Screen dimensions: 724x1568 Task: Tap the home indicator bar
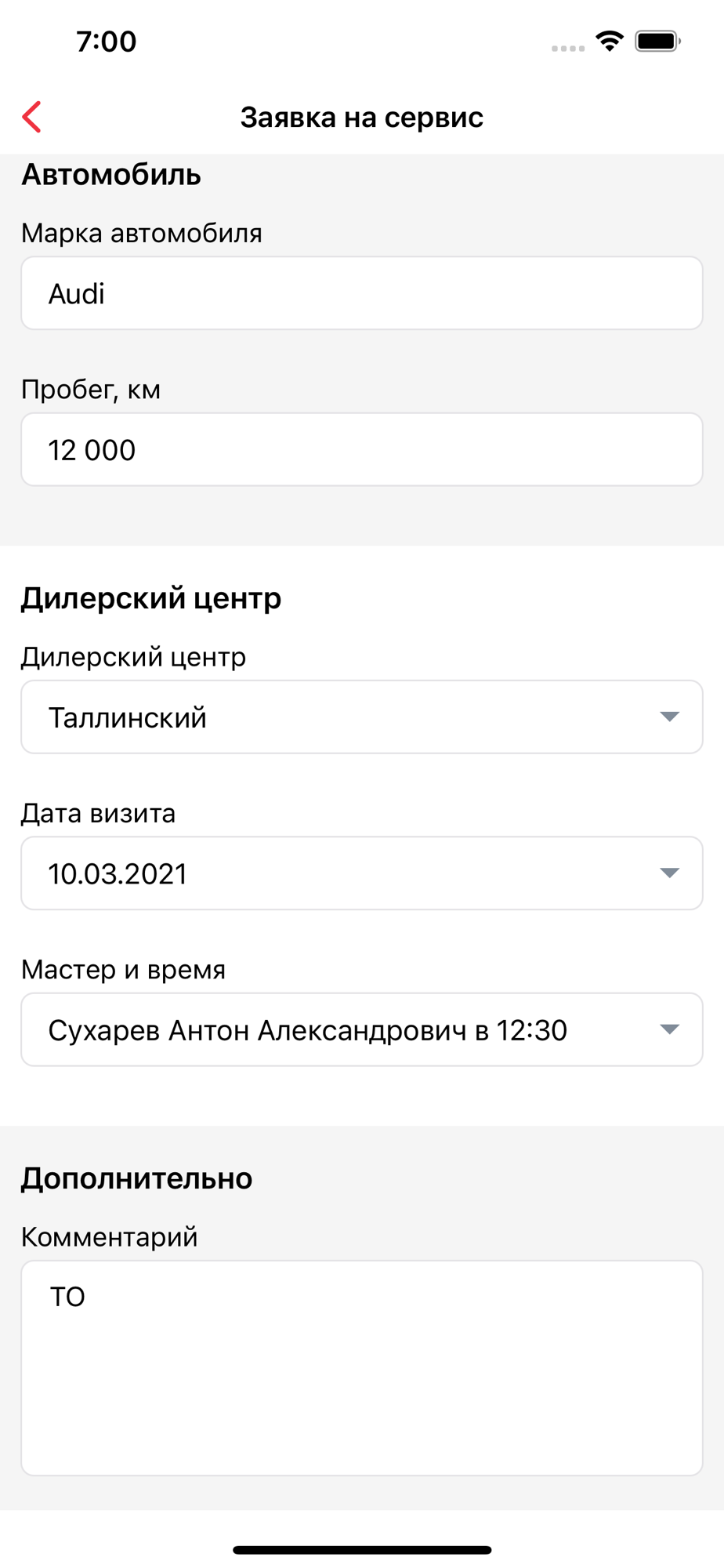point(361,1550)
